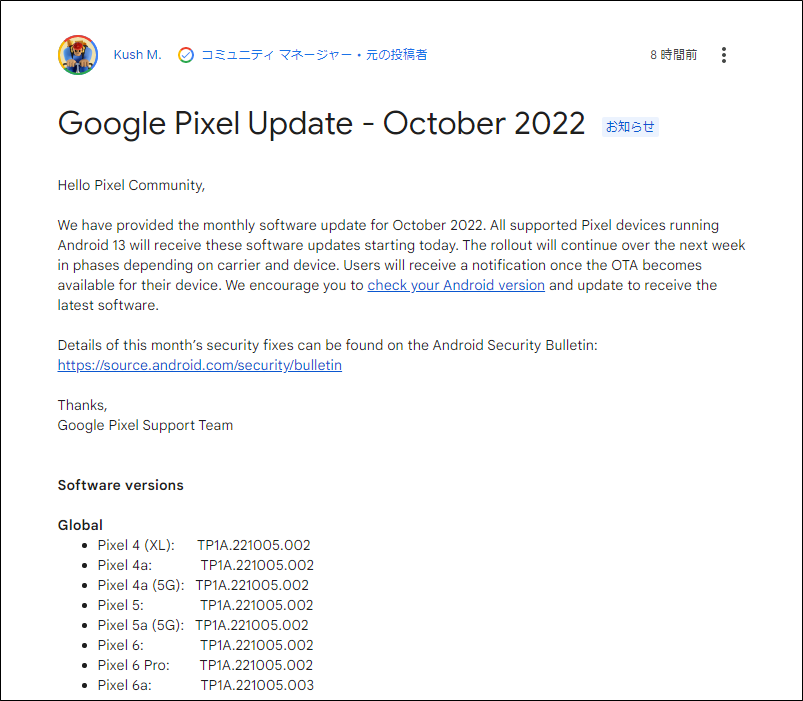Click the Pixel 6 build number text

tap(257, 645)
